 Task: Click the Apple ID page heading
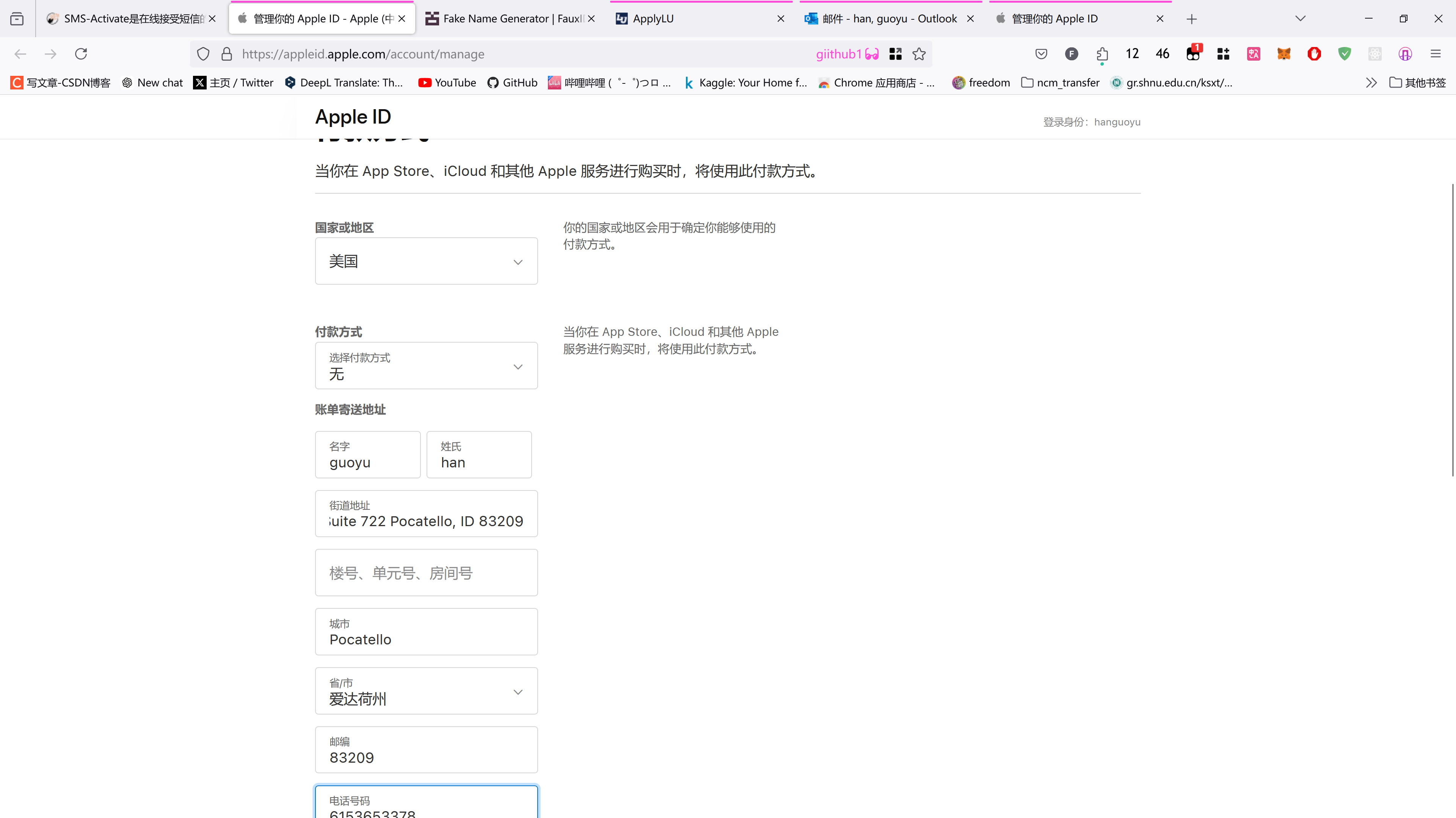tap(353, 117)
